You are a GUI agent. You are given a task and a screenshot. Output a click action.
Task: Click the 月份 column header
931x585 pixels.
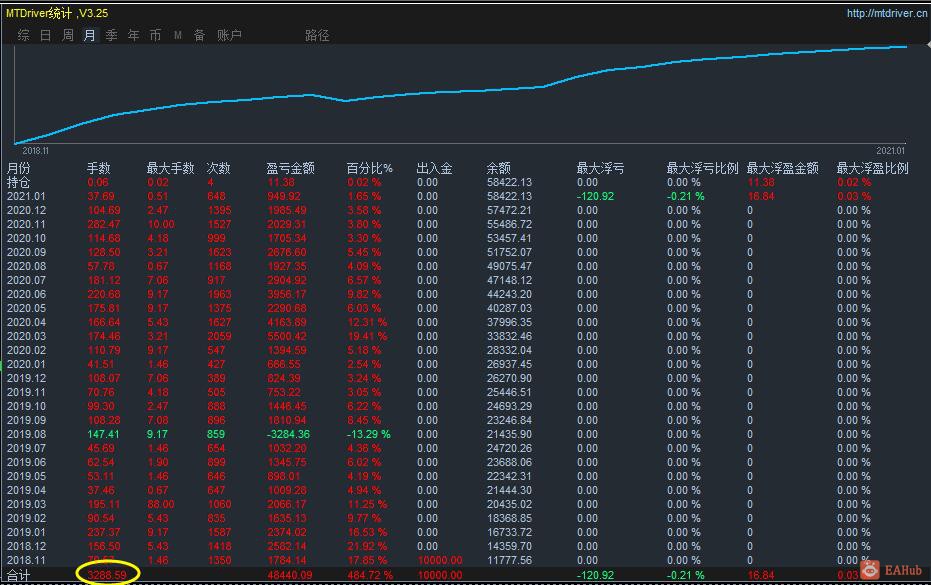(x=18, y=168)
